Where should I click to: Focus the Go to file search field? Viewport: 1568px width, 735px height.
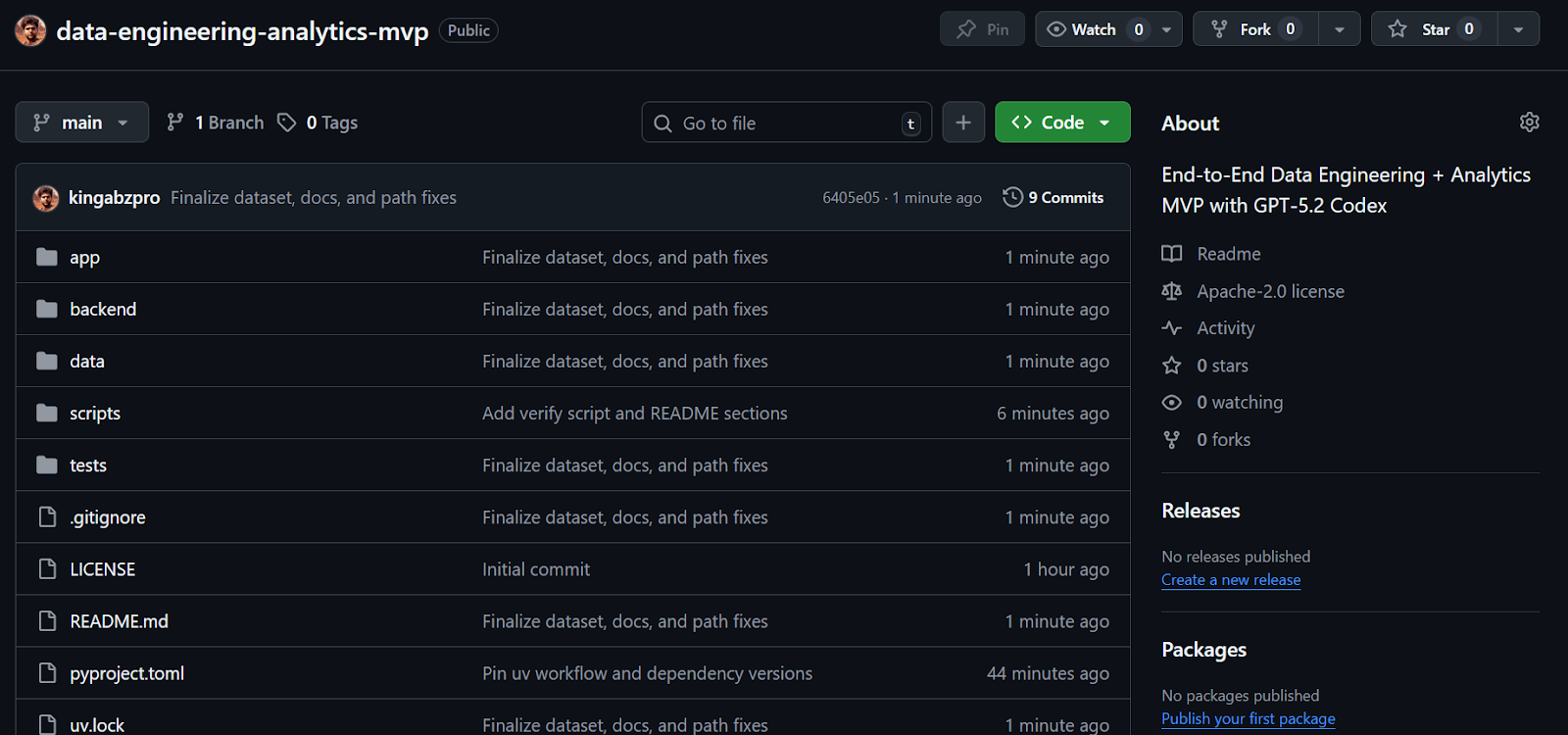[787, 122]
